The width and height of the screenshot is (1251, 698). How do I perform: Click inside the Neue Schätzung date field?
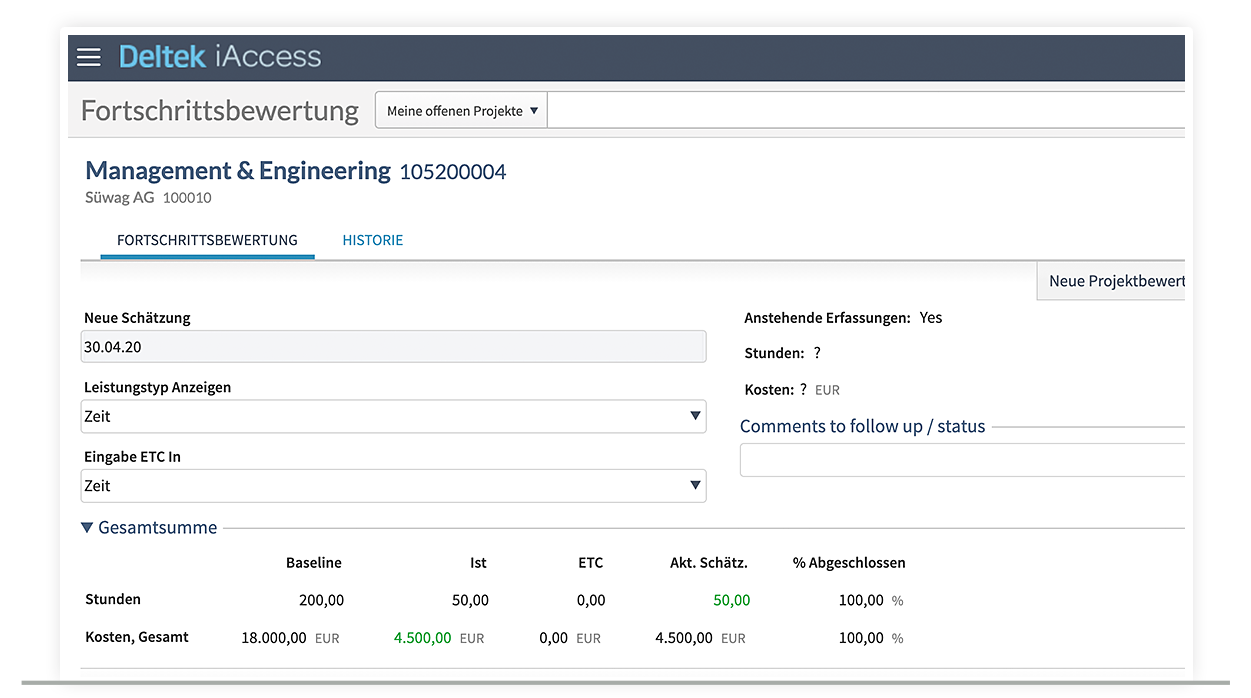point(393,347)
